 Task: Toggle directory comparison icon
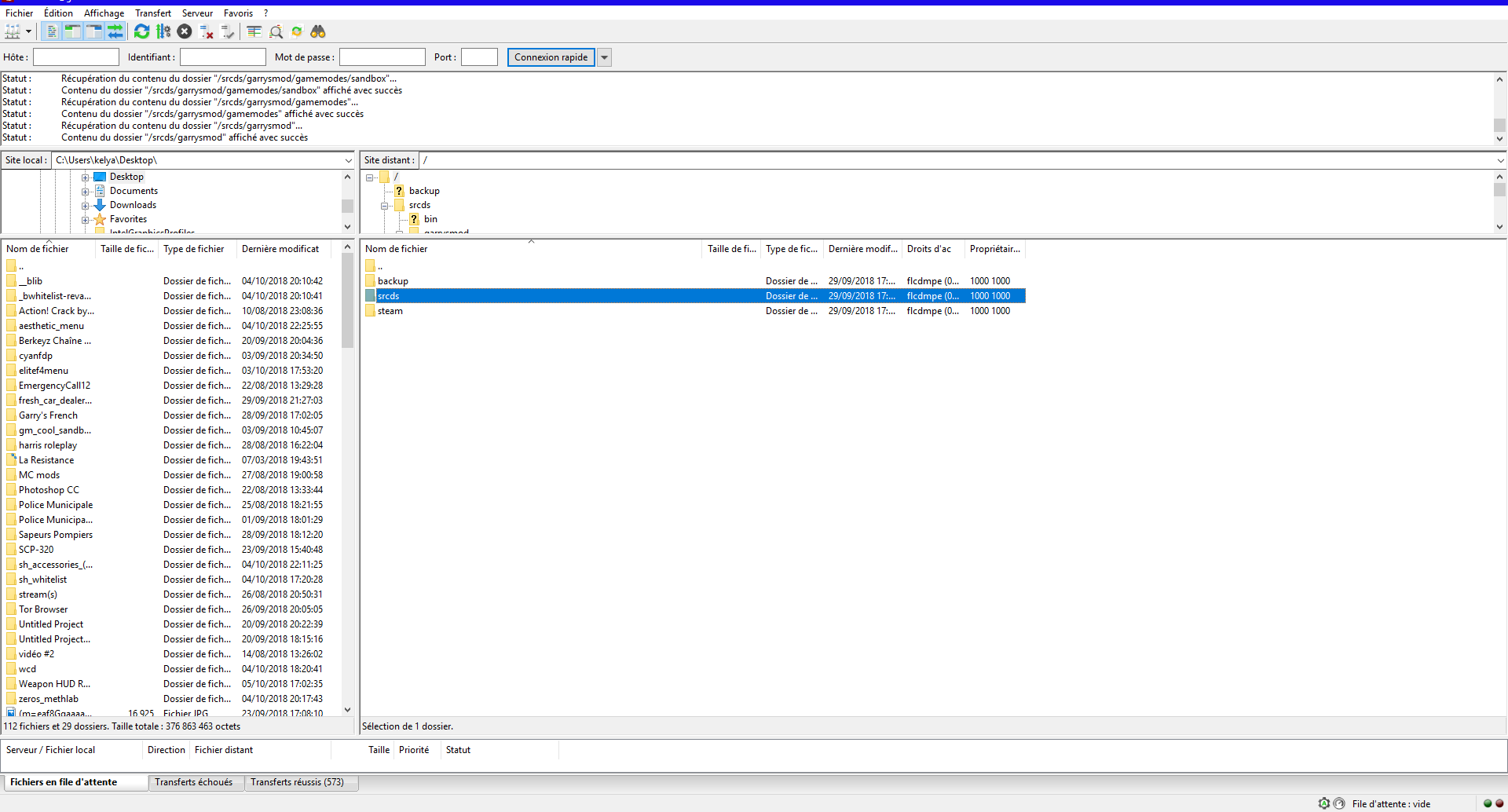pos(276,31)
